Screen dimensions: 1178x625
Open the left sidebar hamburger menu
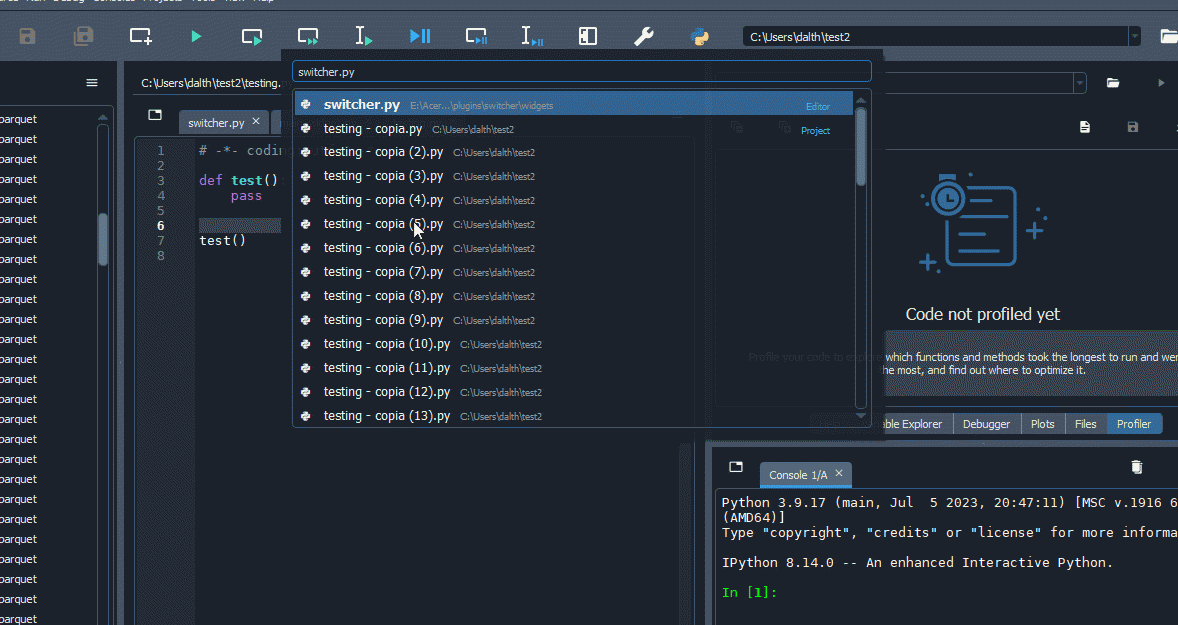pyautogui.click(x=92, y=82)
